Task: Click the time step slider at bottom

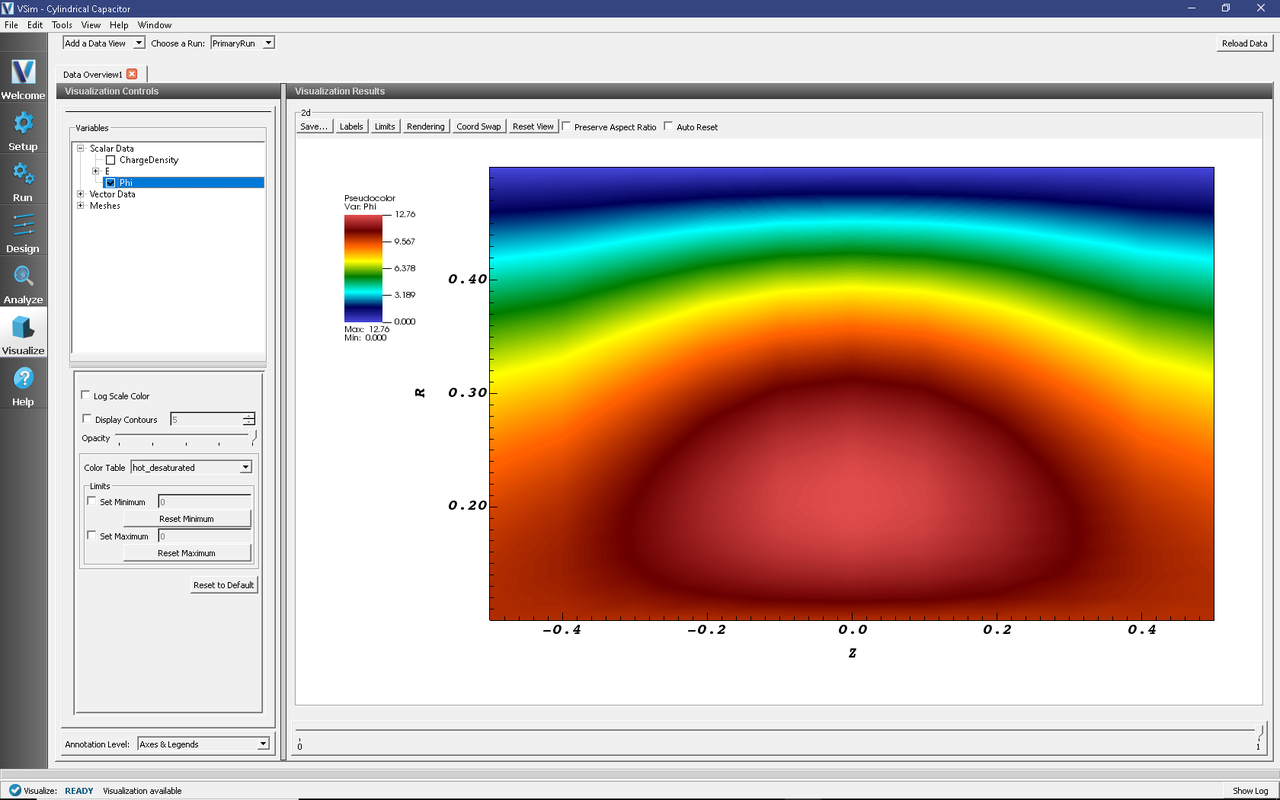Action: click(781, 732)
